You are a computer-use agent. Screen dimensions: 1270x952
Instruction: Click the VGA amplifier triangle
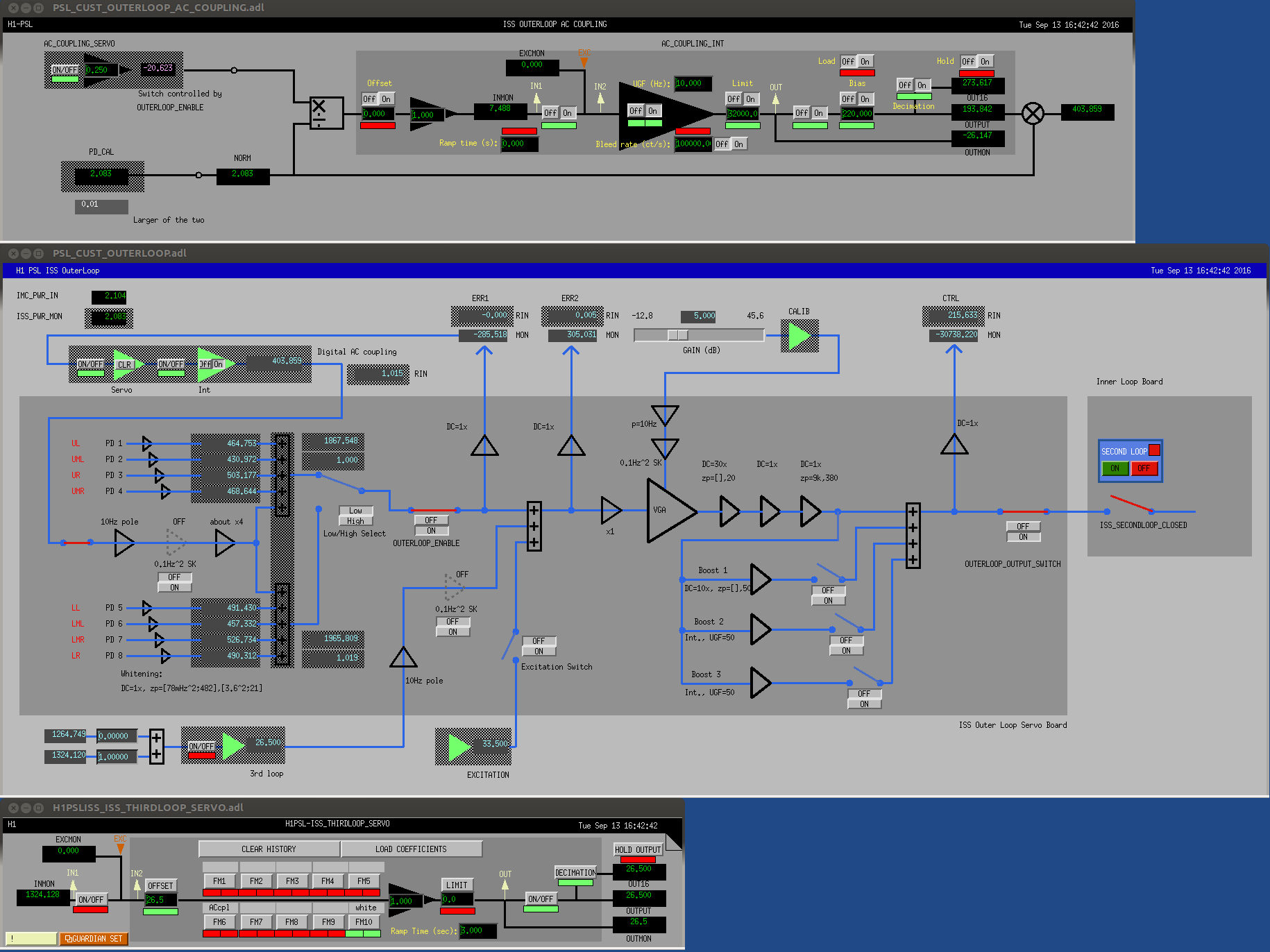670,511
